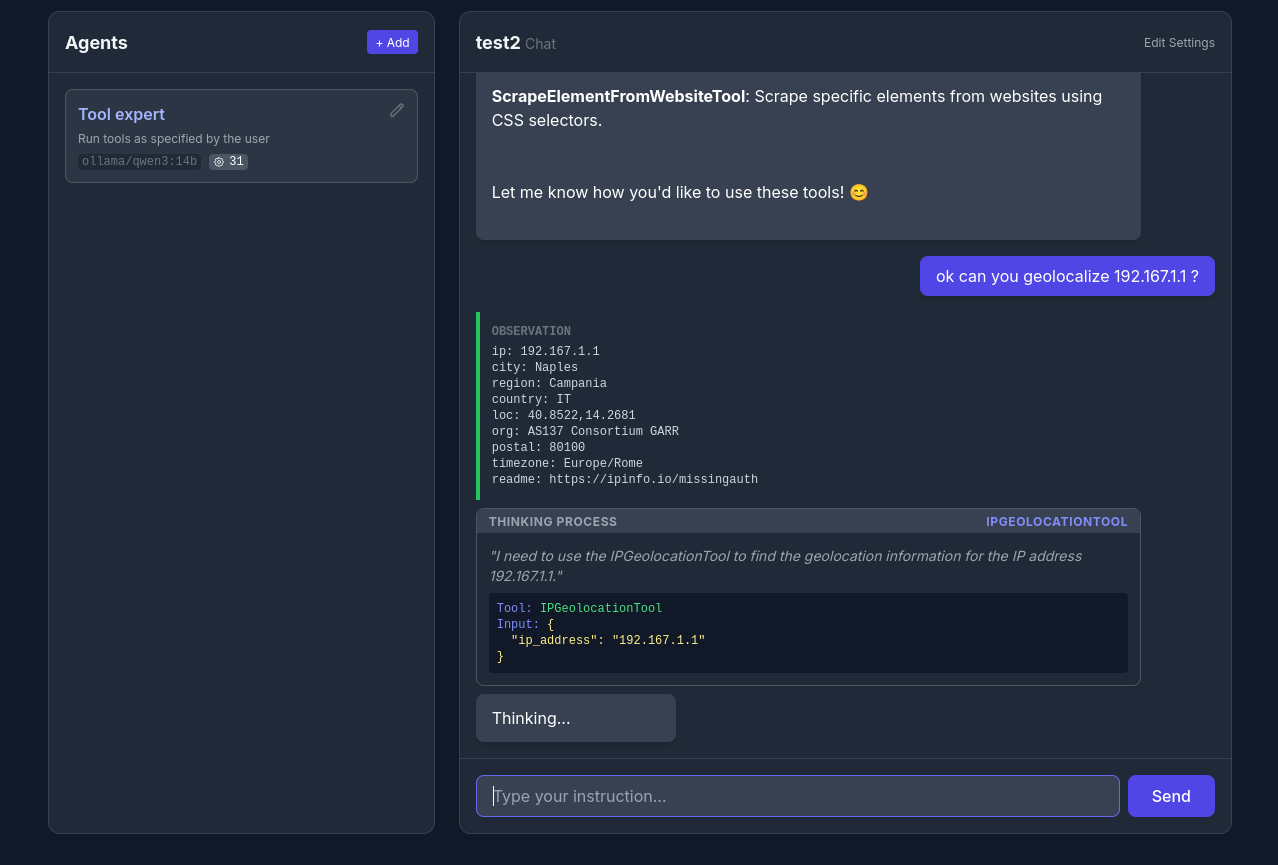1278x865 pixels.
Task: Click the bold ScrapeElementFromWebsiteTool text
Action: (x=618, y=96)
